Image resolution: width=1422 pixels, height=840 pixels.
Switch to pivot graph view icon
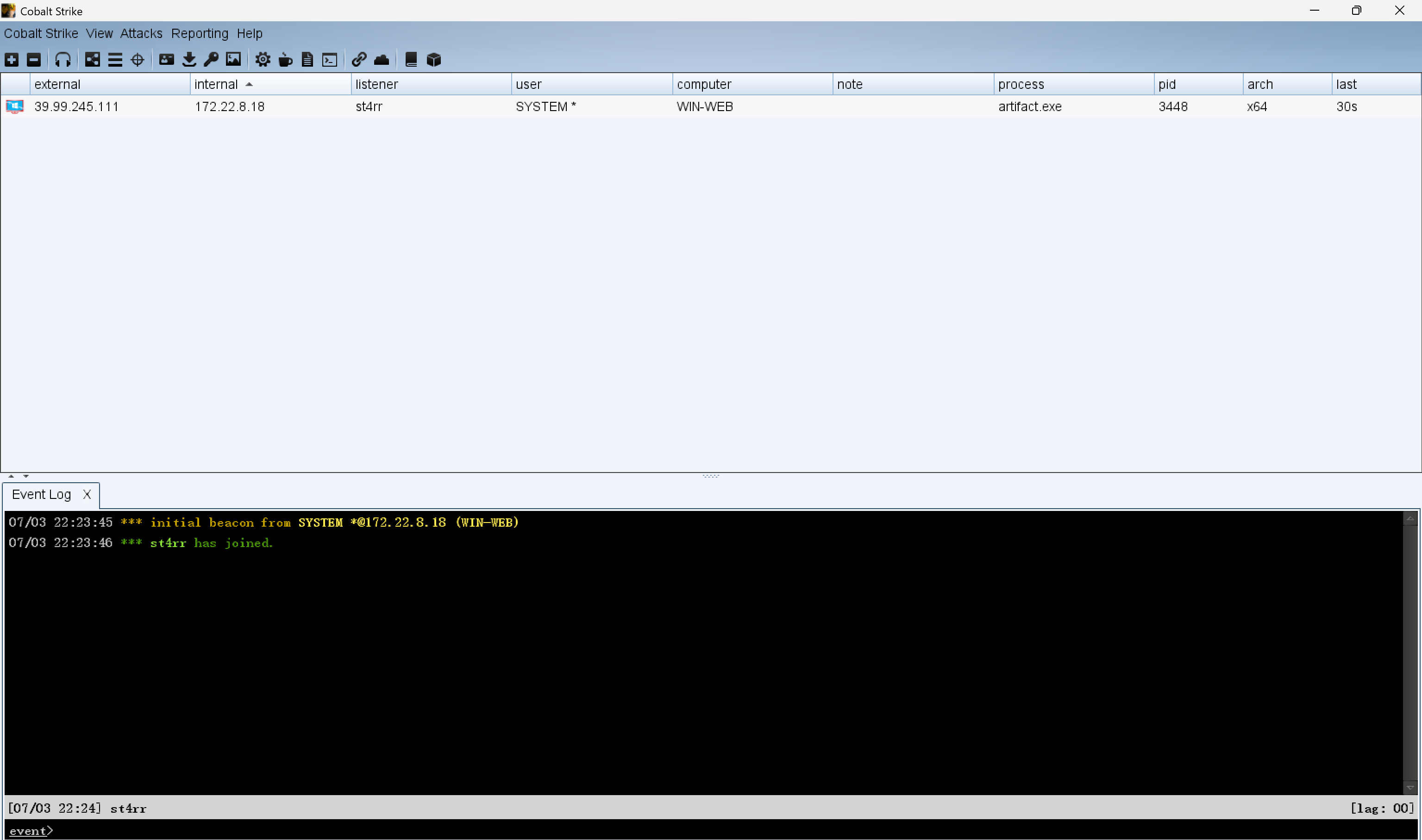92,59
